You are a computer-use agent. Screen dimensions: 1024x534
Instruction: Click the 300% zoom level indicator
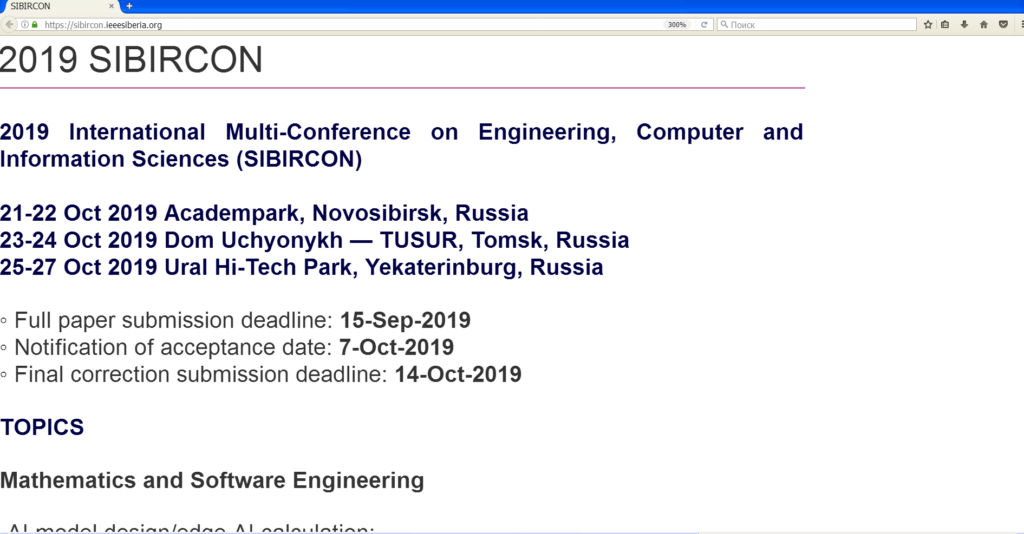tap(677, 25)
